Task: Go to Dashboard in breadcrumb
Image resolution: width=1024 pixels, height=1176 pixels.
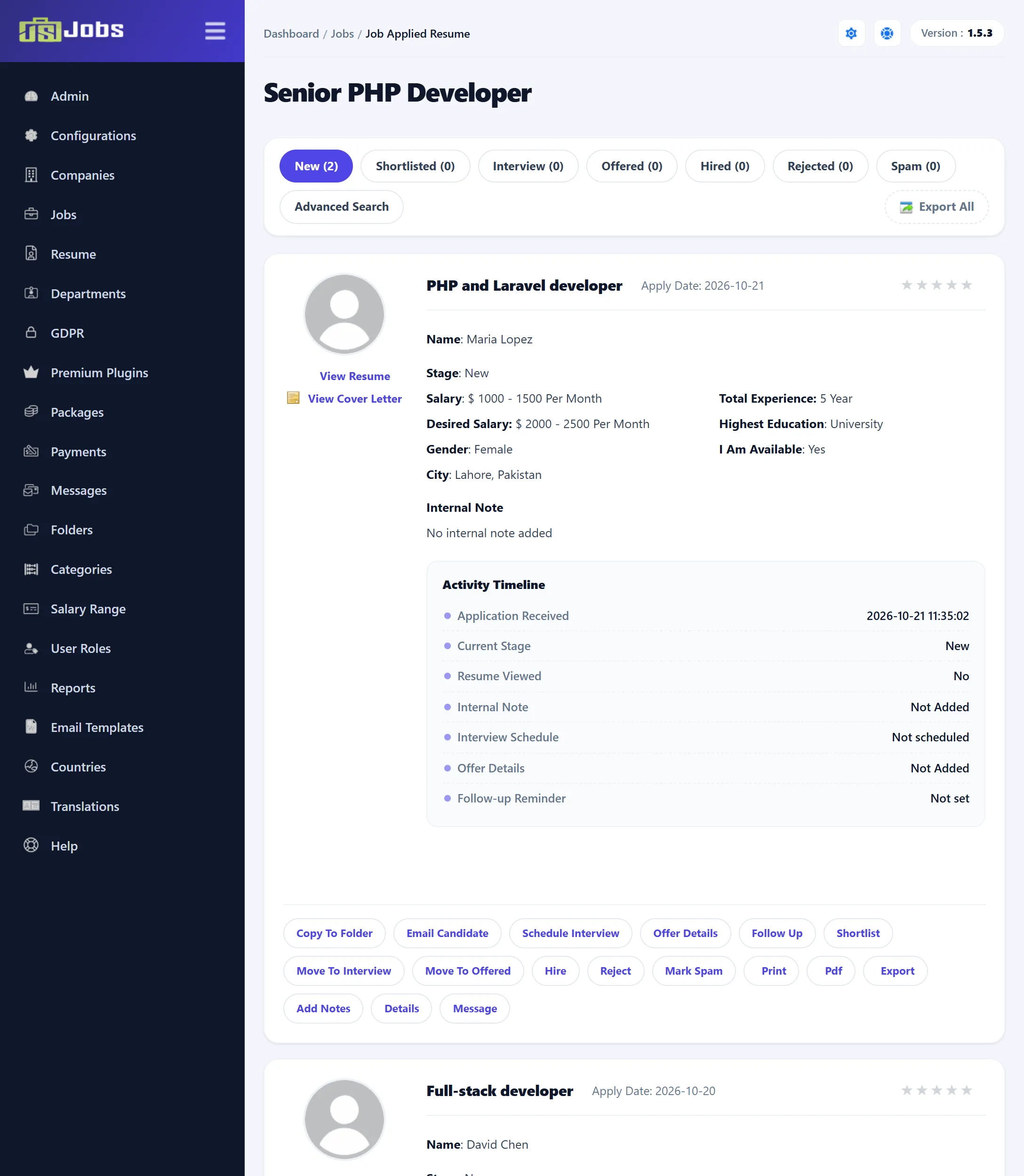Action: point(291,34)
